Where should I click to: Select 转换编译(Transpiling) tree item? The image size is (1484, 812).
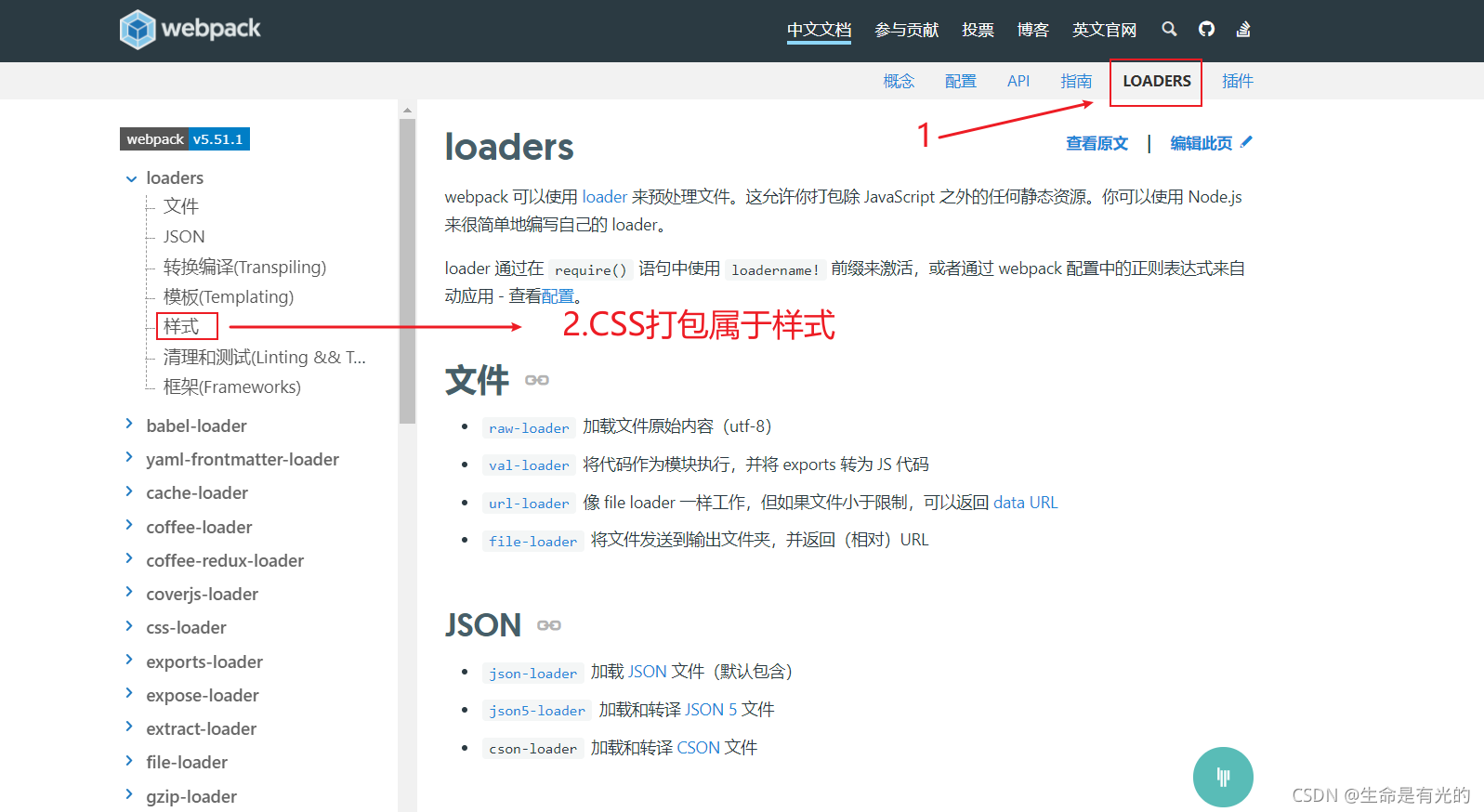[x=245, y=267]
